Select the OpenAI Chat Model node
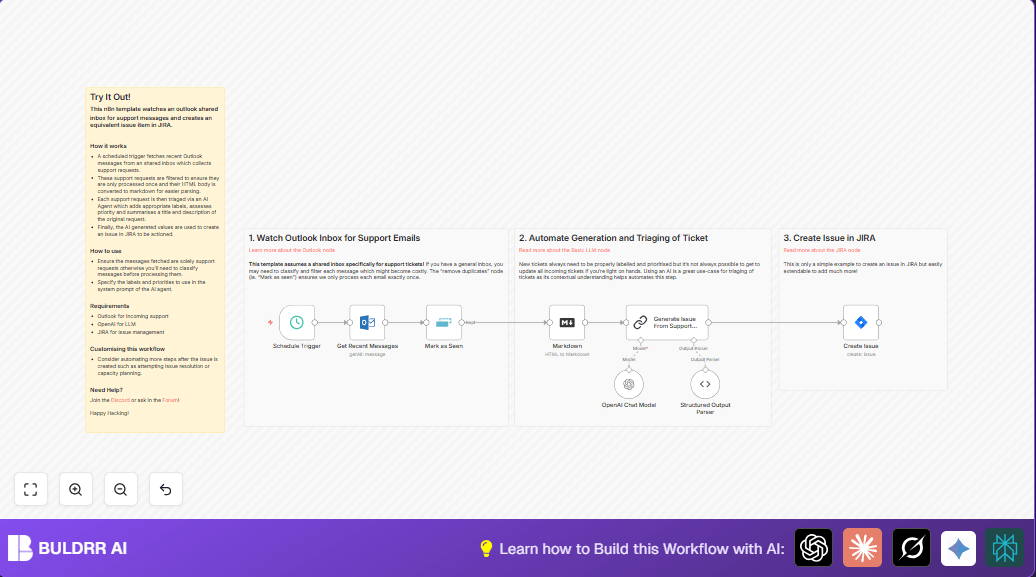 click(629, 384)
